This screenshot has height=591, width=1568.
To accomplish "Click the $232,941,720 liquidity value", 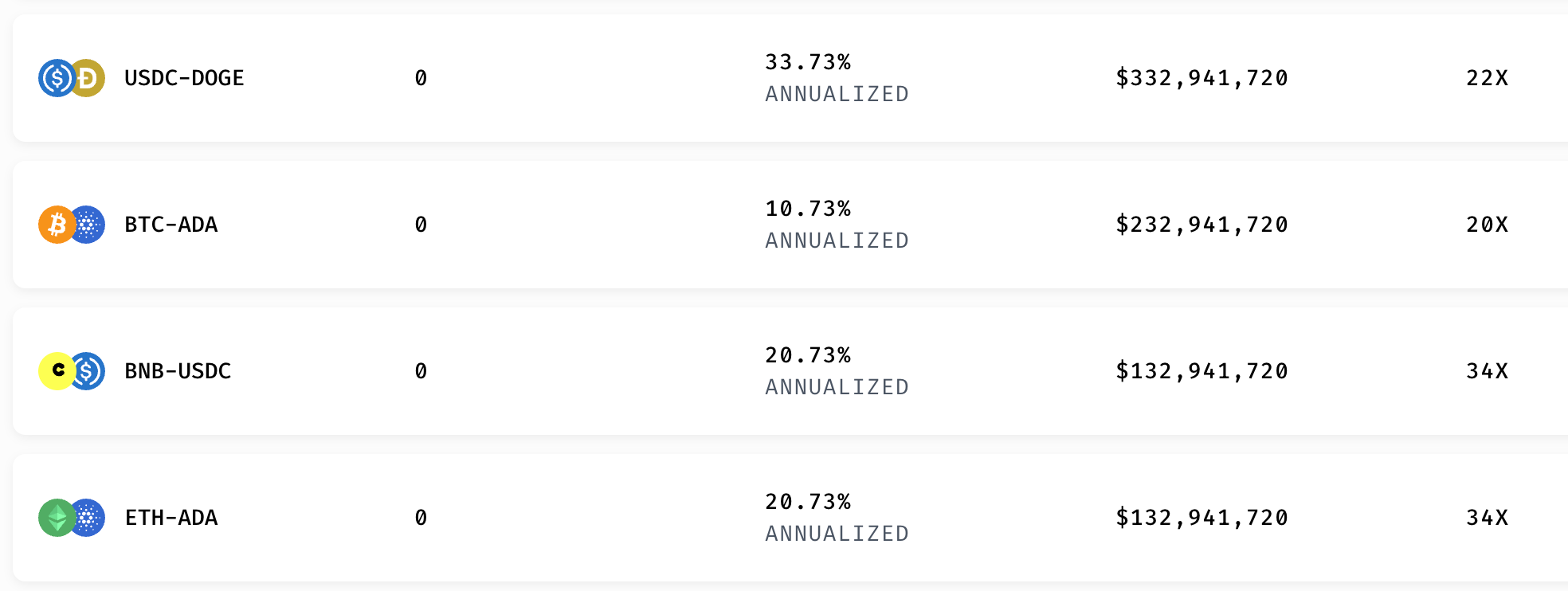I will tap(1201, 225).
